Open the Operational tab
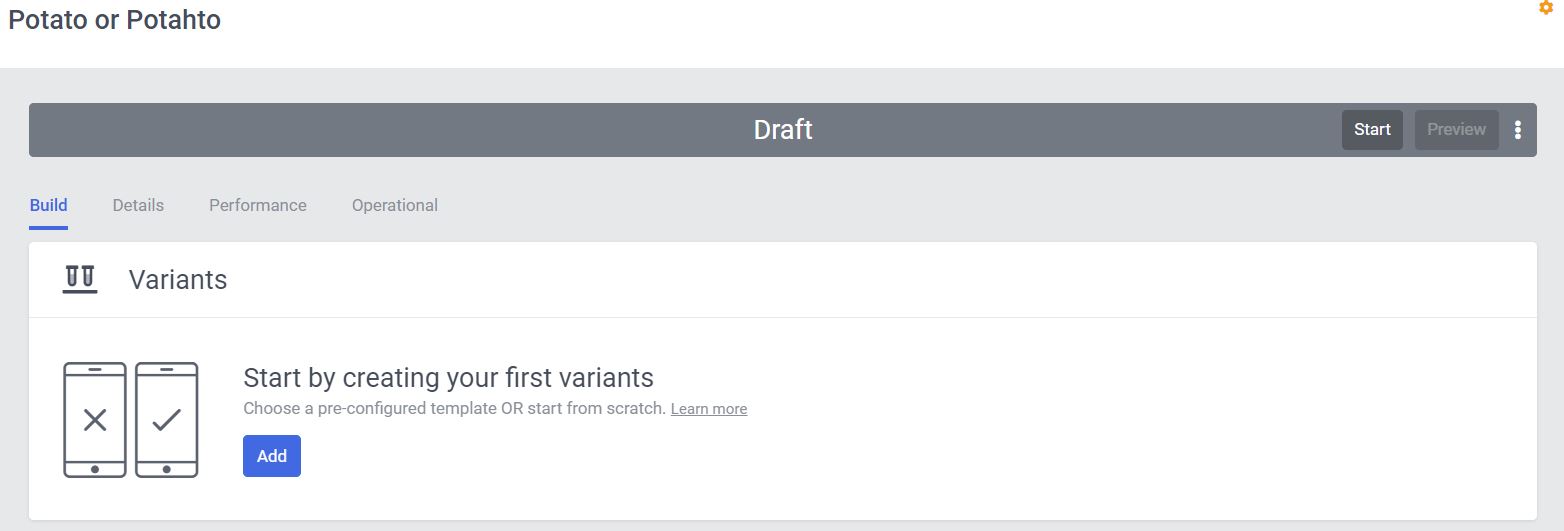This screenshot has width=1564, height=531. (395, 205)
